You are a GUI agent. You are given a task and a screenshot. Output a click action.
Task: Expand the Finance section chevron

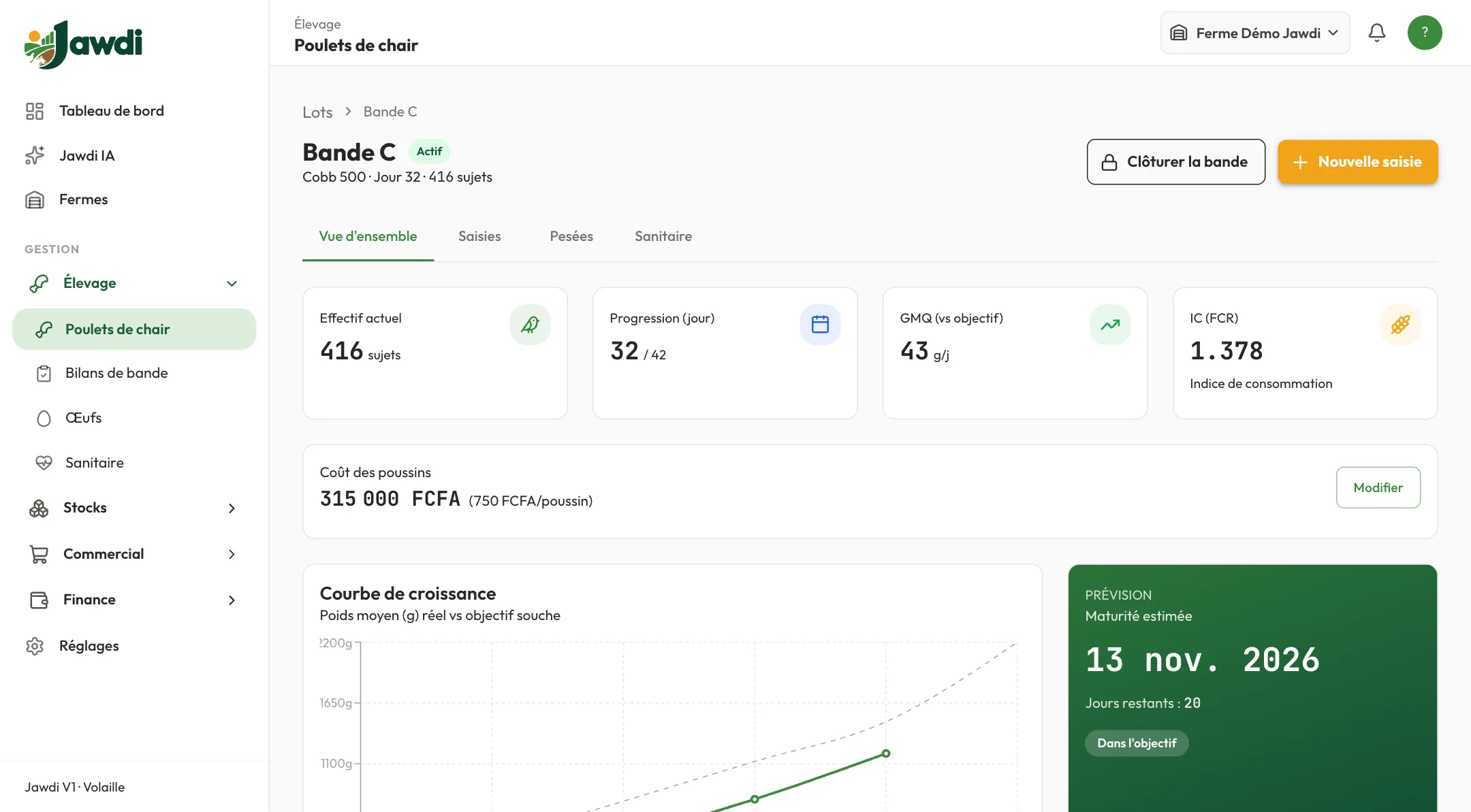coord(232,600)
